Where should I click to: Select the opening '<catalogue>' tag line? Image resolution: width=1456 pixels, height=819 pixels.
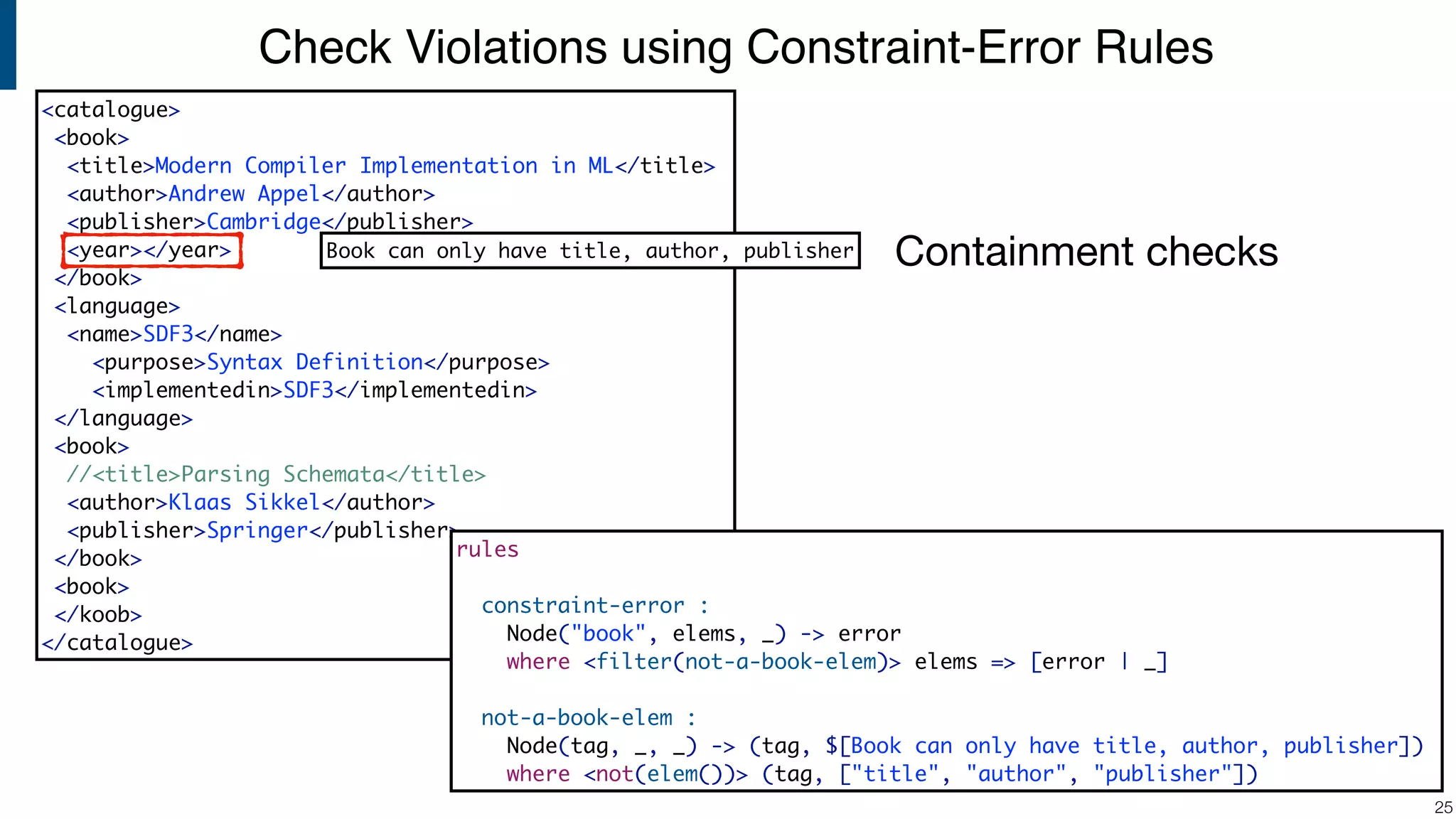point(111,109)
